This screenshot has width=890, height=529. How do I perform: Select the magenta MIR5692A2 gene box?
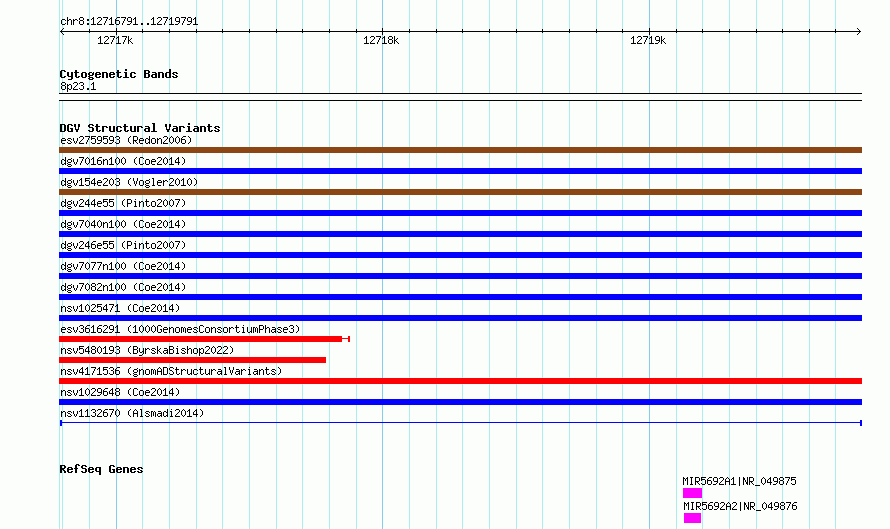pos(692,518)
